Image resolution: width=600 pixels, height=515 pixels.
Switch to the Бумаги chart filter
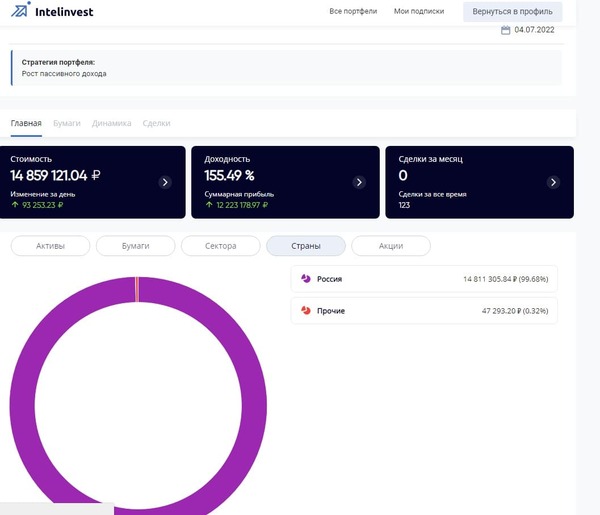(135, 246)
